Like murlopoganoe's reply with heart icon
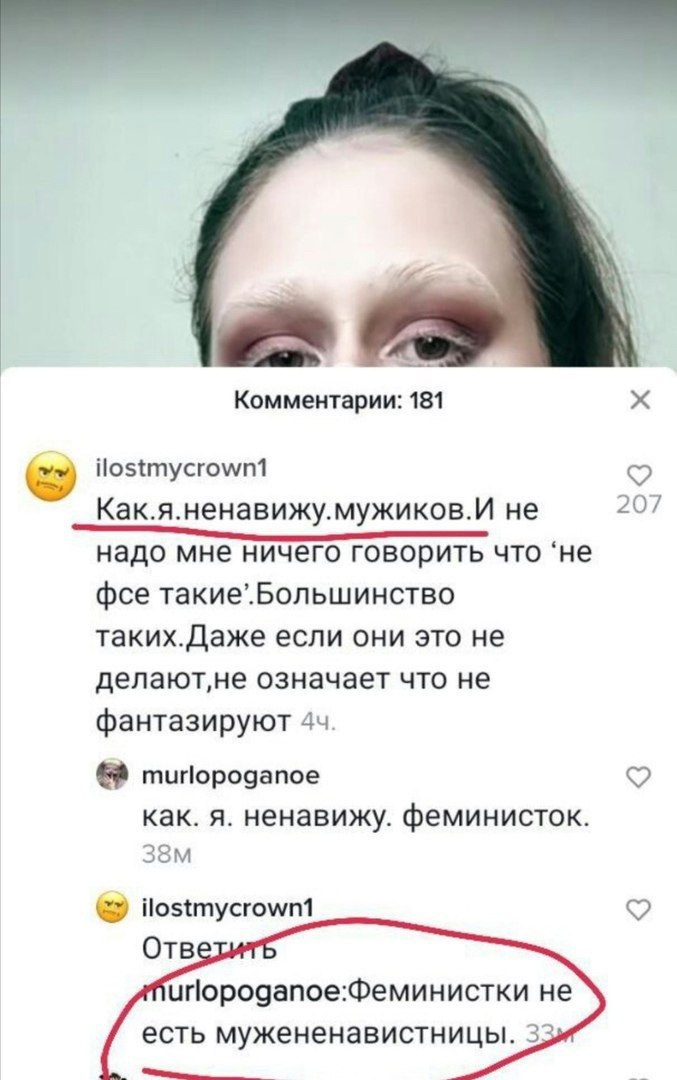The width and height of the screenshot is (677, 1080). [638, 777]
